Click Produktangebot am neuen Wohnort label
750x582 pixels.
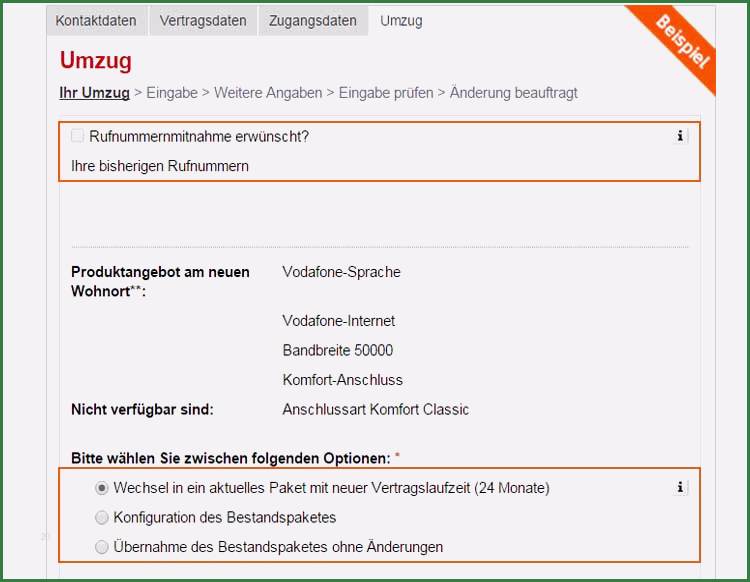(x=160, y=282)
